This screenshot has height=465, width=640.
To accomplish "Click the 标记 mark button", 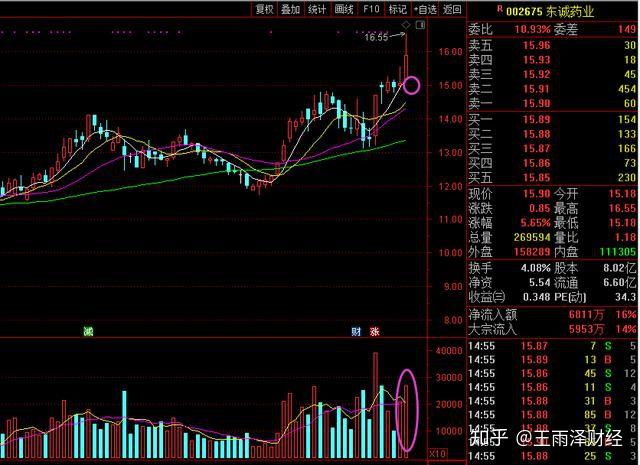I will point(397,9).
